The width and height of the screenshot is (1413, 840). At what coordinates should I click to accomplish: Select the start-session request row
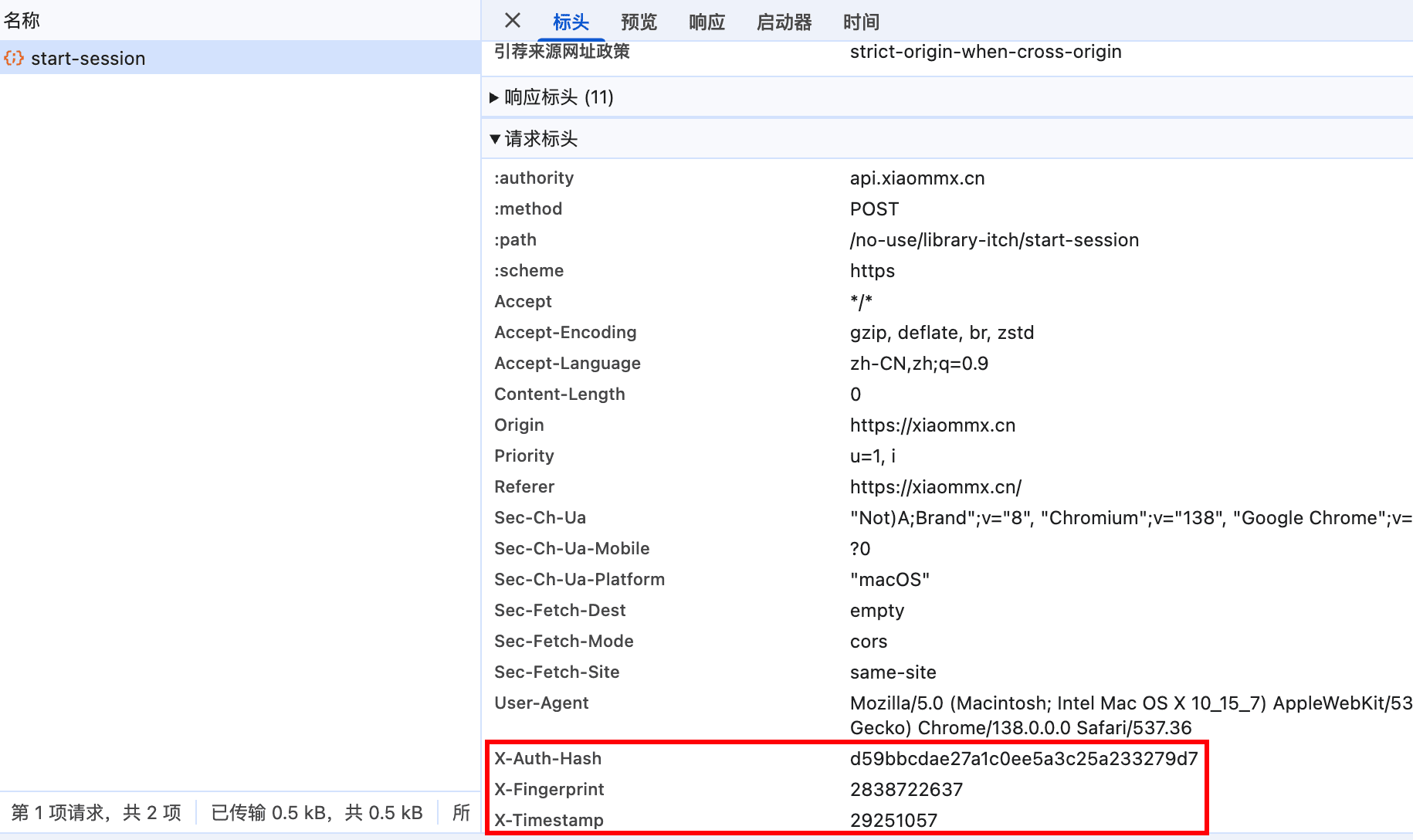pos(240,58)
